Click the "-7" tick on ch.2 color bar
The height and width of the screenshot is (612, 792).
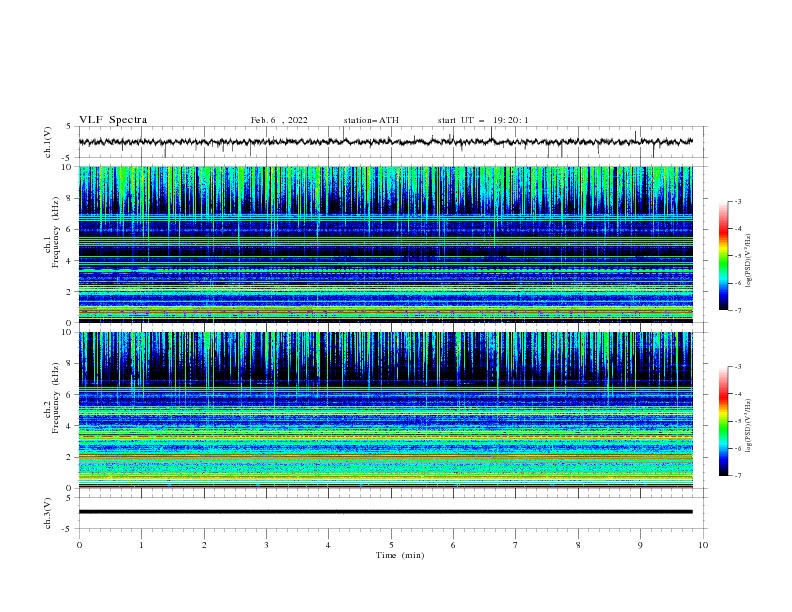click(x=737, y=475)
